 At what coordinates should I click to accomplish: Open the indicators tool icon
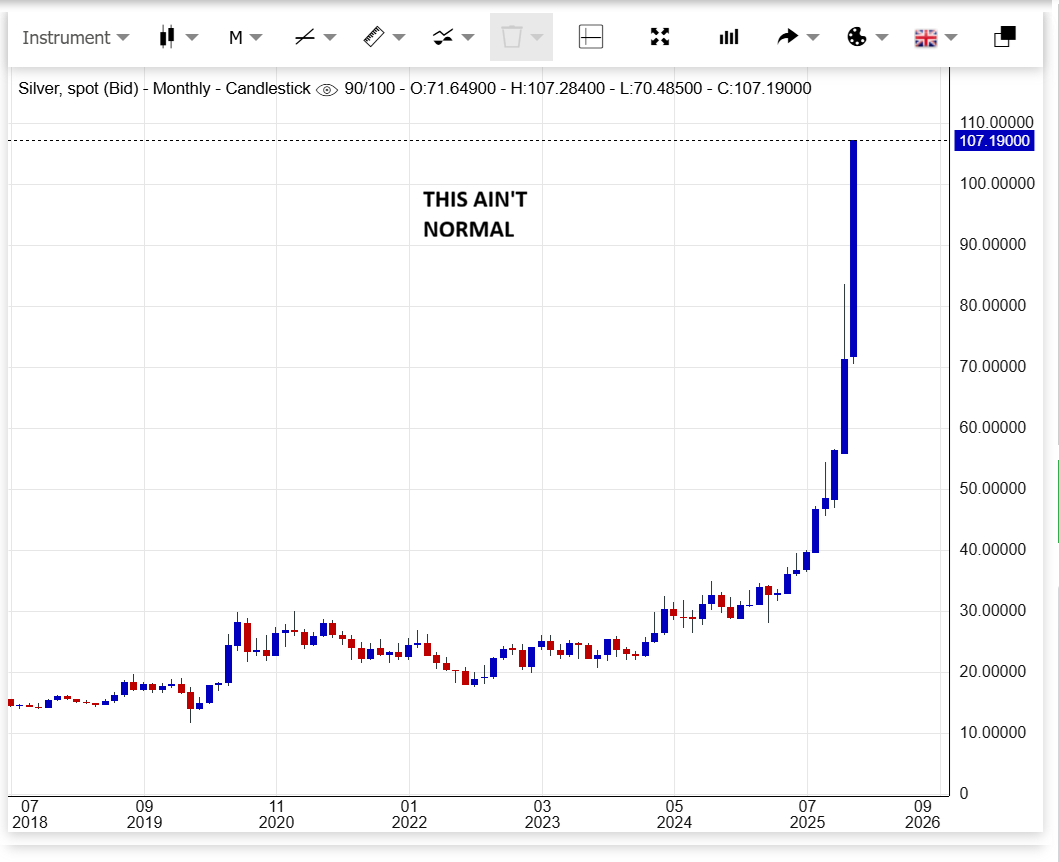pos(443,37)
